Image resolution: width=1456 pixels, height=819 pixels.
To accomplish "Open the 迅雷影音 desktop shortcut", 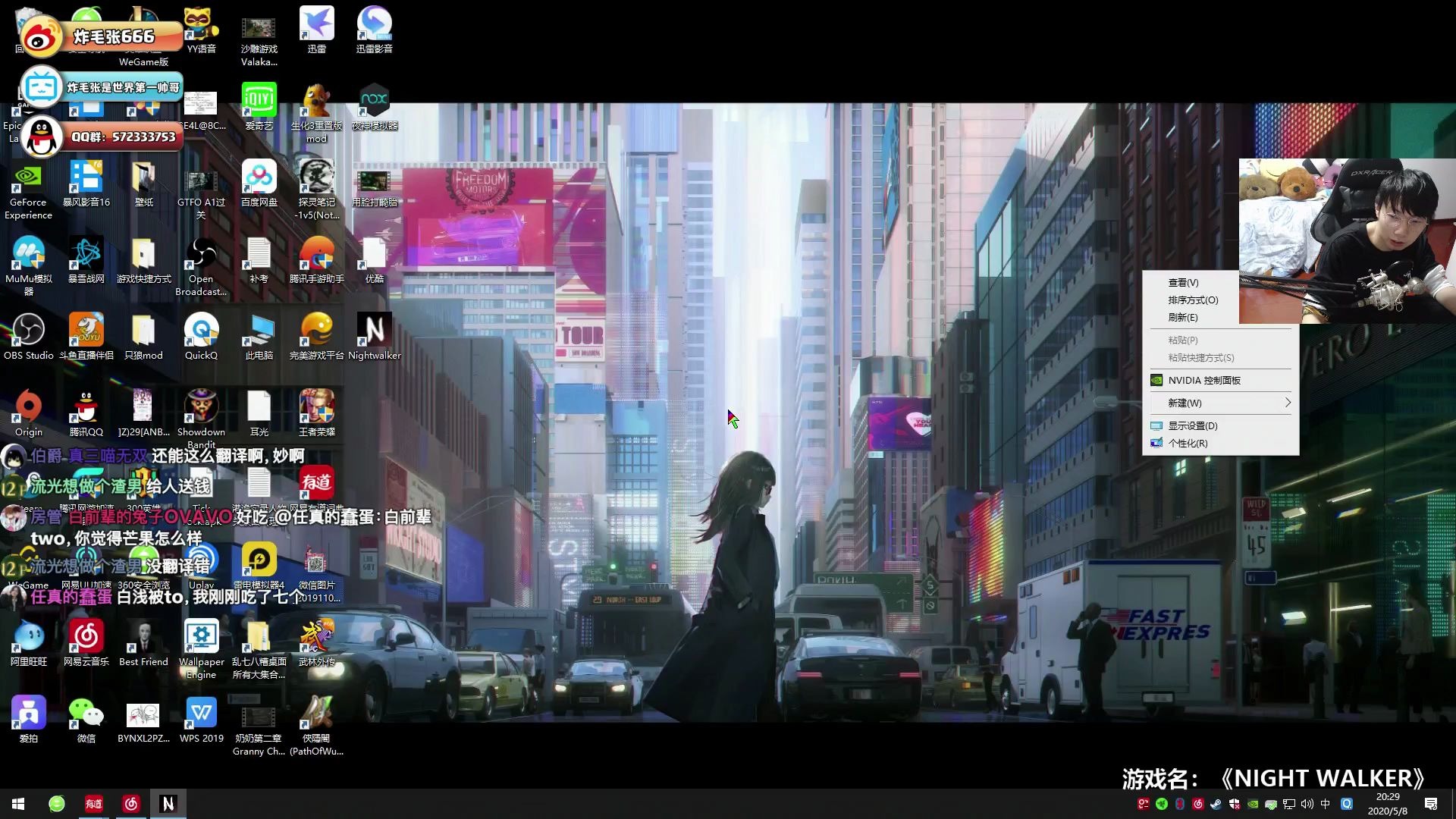I will [x=374, y=30].
